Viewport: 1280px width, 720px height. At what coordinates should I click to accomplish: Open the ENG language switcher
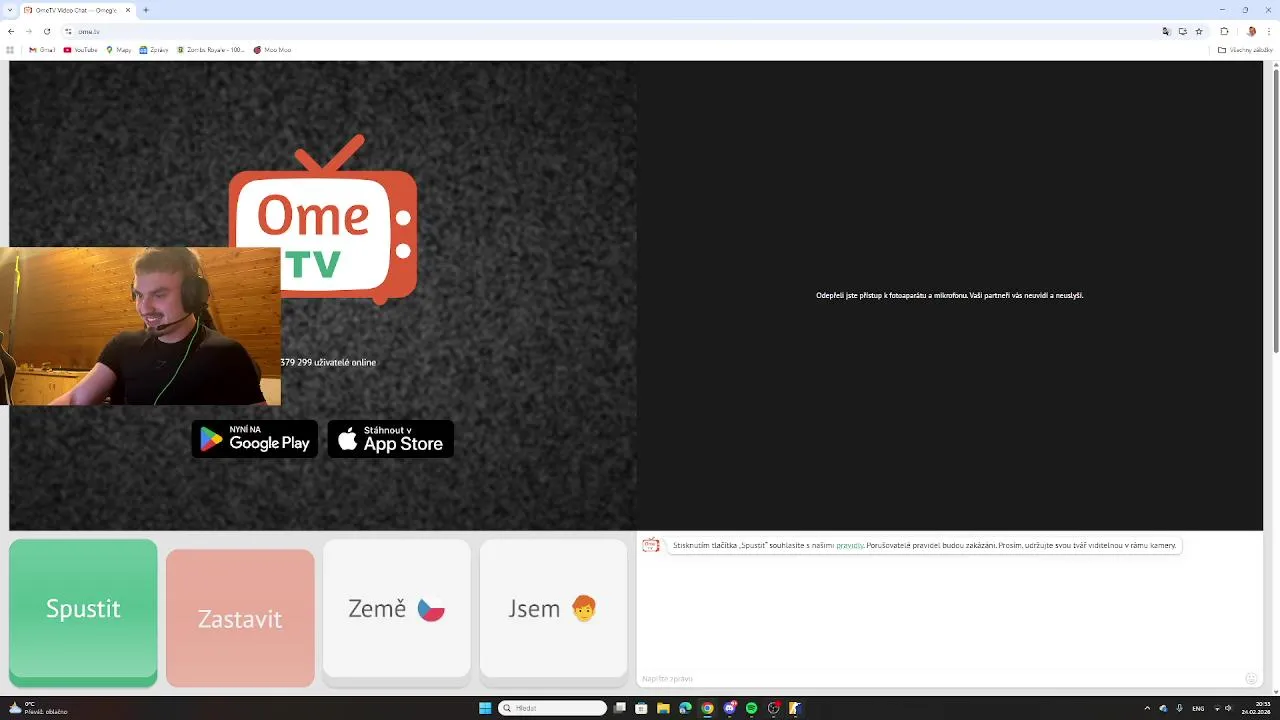tap(1198, 708)
